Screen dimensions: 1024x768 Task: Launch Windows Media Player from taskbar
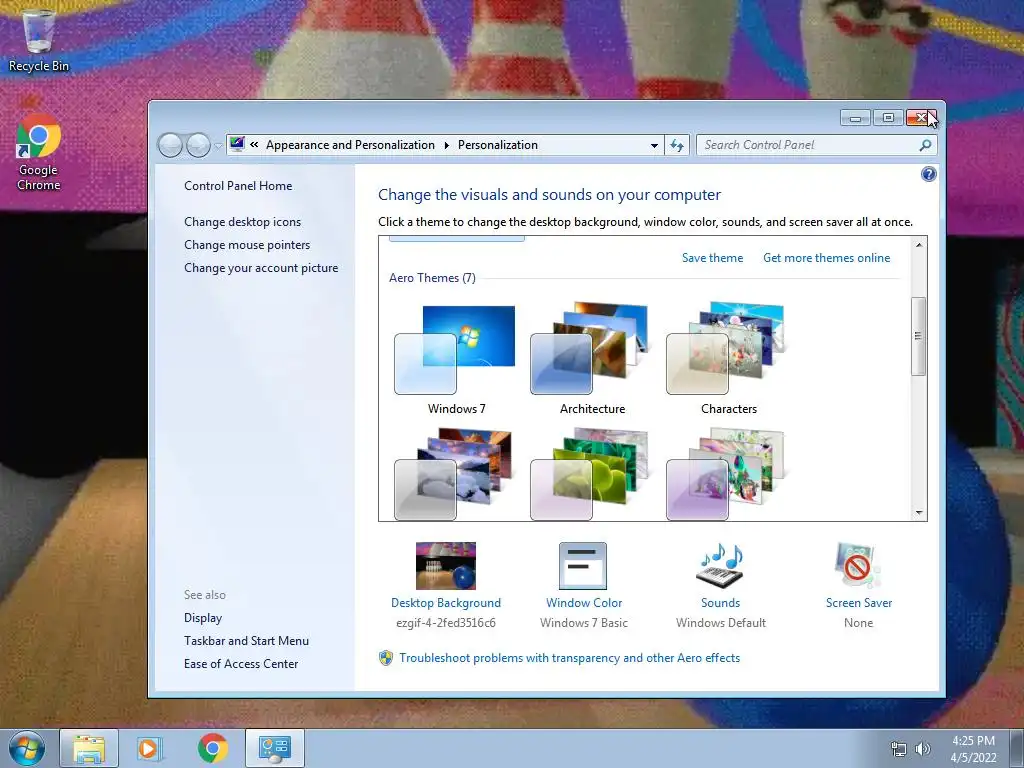148,748
